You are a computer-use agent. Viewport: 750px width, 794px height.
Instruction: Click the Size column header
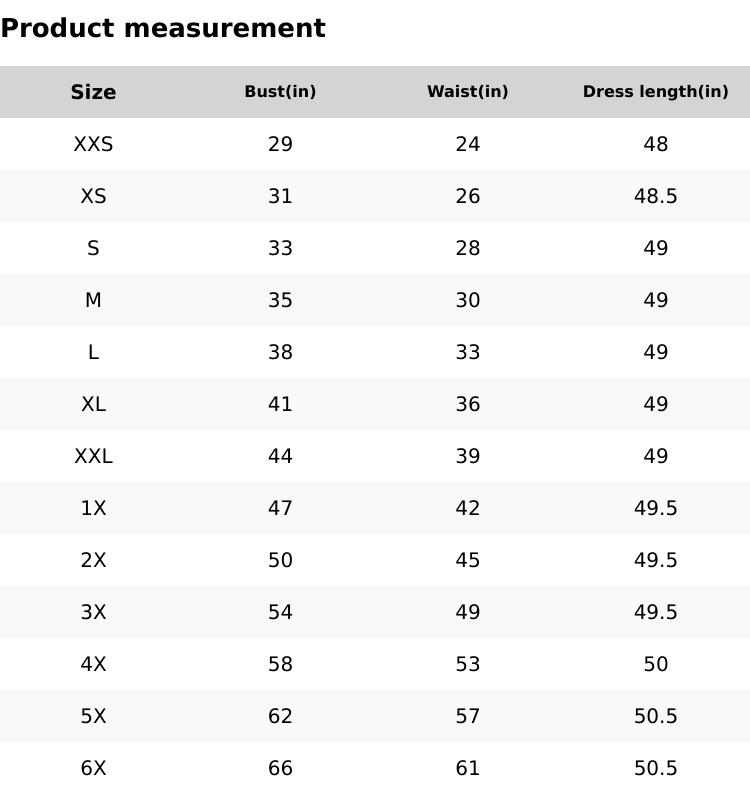(93, 92)
